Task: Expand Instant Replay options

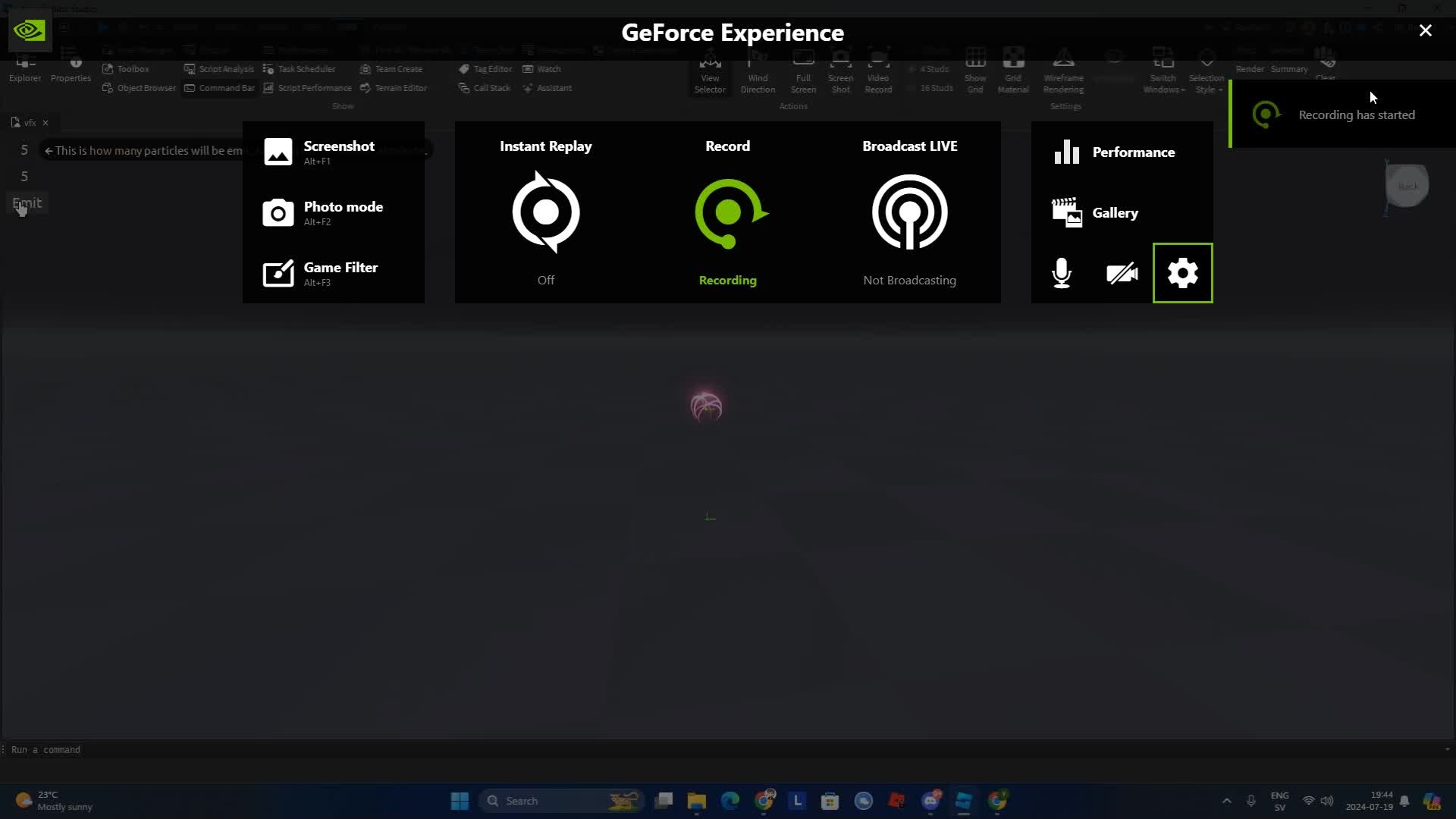Action: [x=545, y=212]
